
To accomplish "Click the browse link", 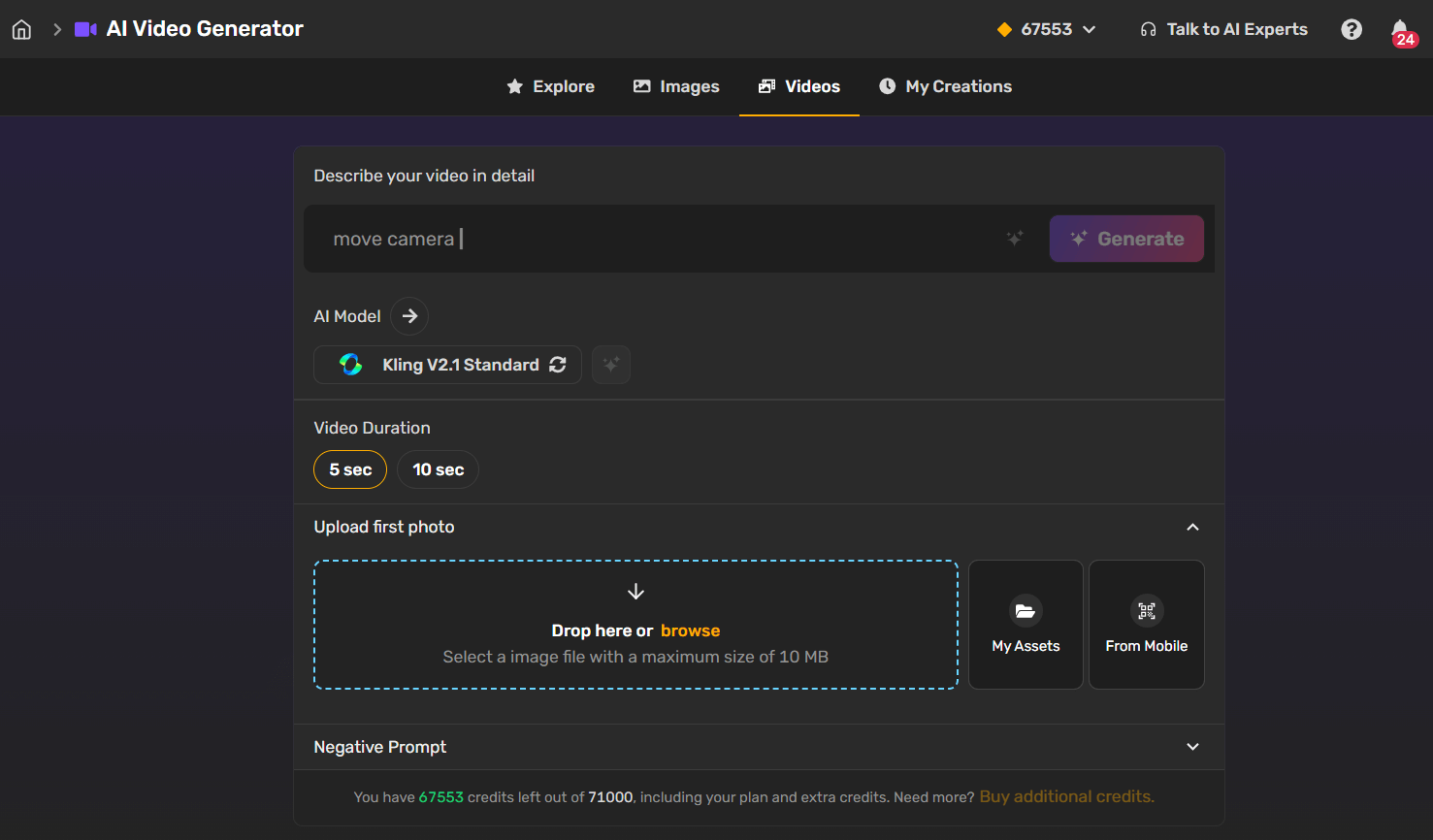I will (690, 630).
